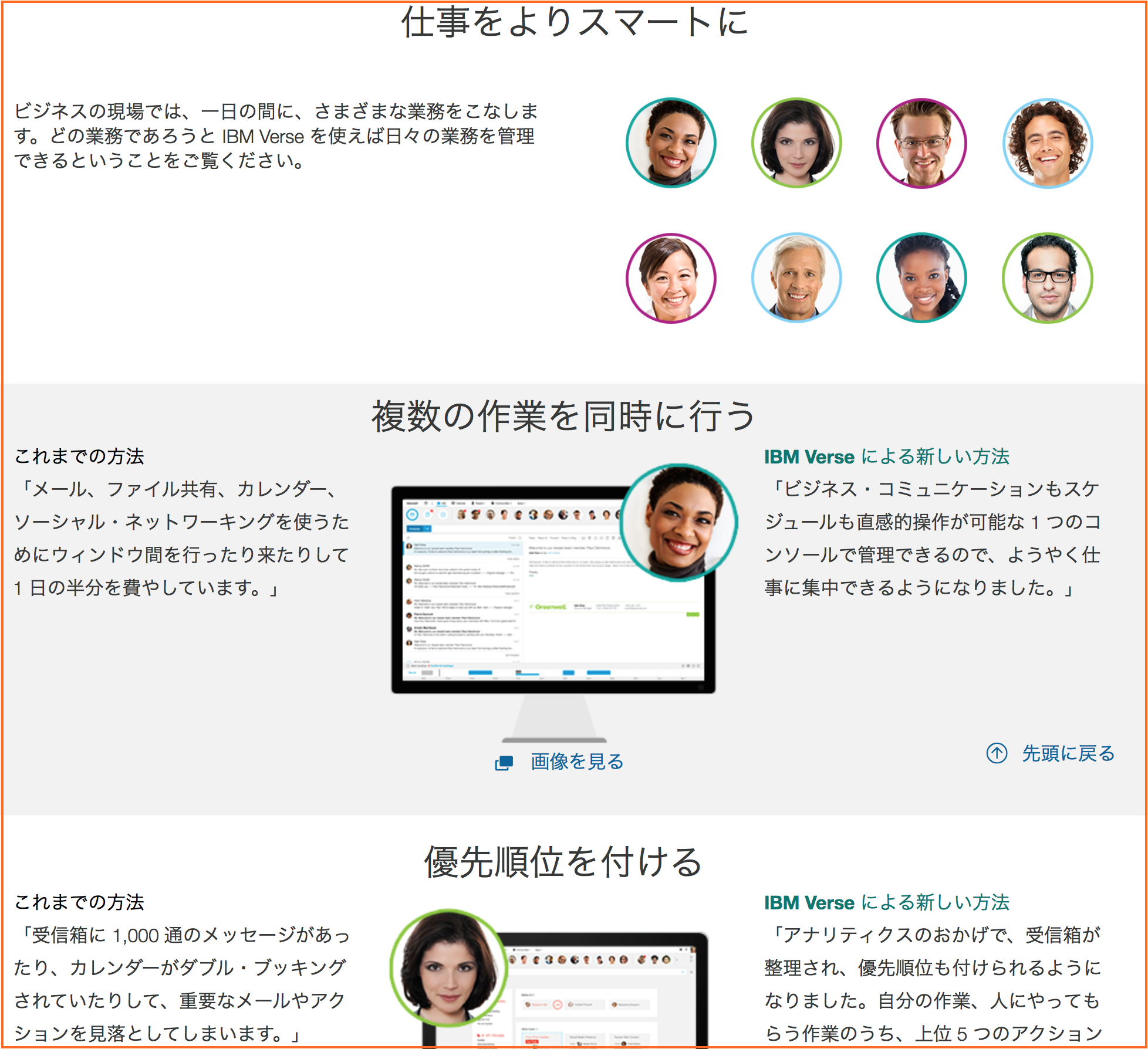The width and height of the screenshot is (1148, 1049).
Task: Select the green-ringed dark-haired woman avatar
Action: [x=796, y=143]
